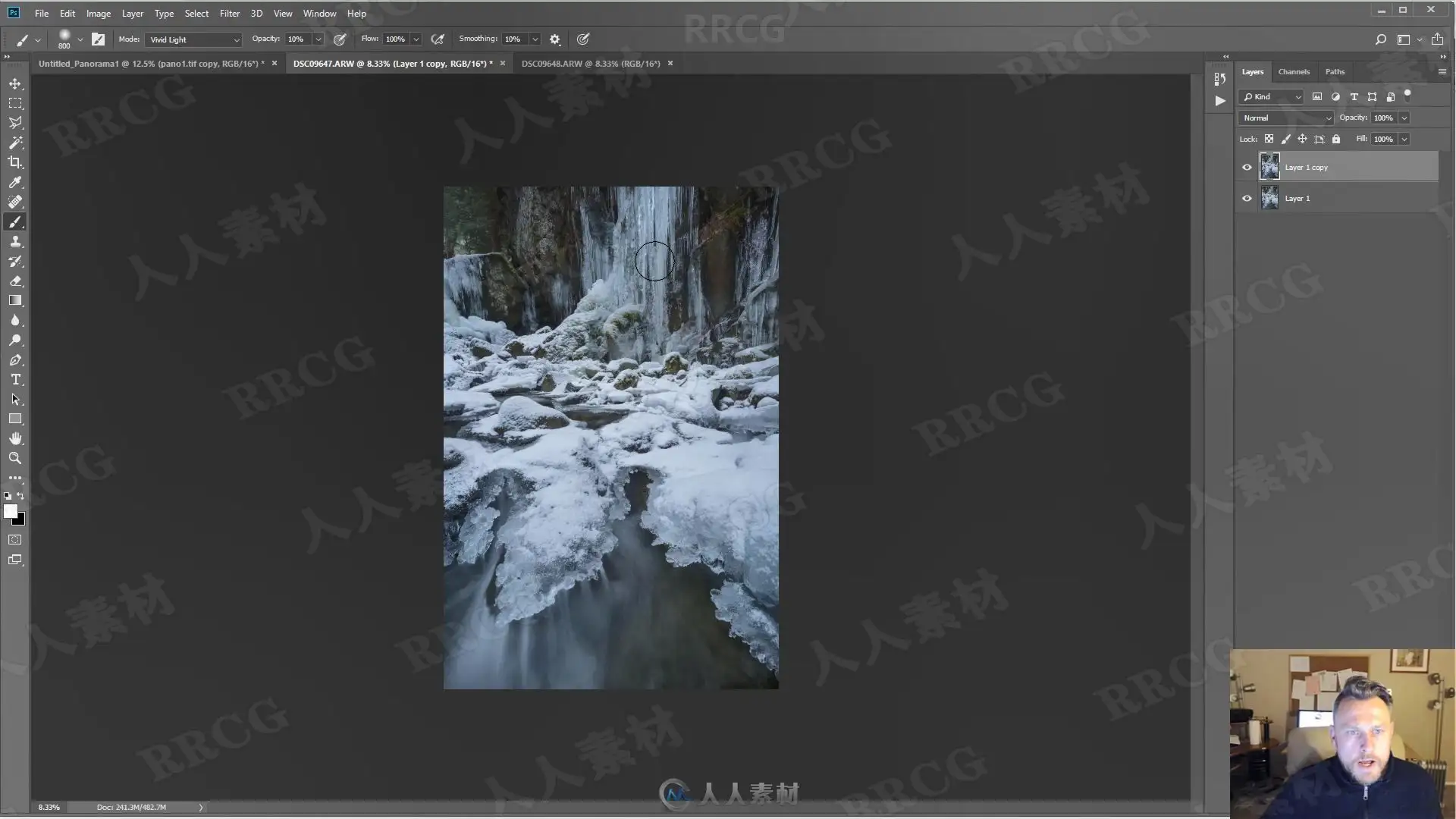The height and width of the screenshot is (819, 1456).
Task: Open smoothing options gear icon
Action: click(555, 39)
